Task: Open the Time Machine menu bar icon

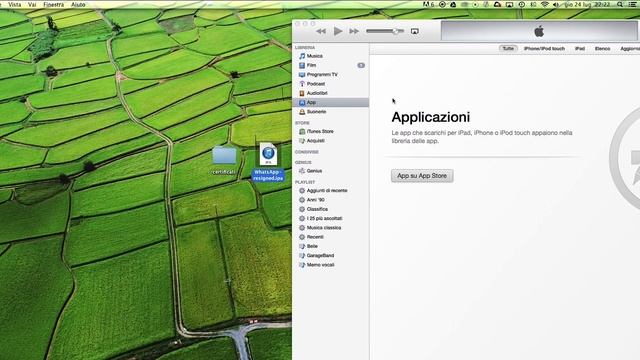Action: tap(522, 4)
